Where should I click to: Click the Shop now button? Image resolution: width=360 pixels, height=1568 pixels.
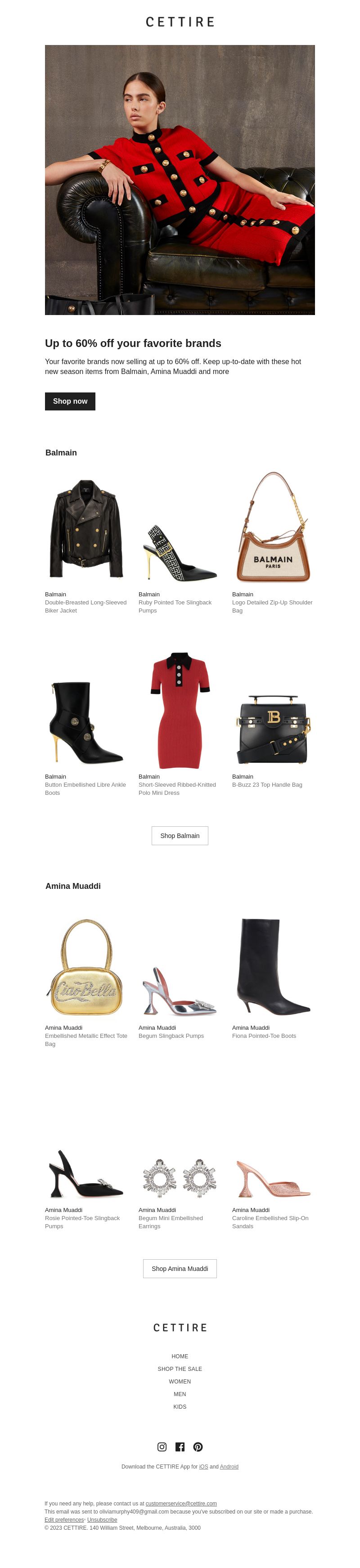coord(70,401)
